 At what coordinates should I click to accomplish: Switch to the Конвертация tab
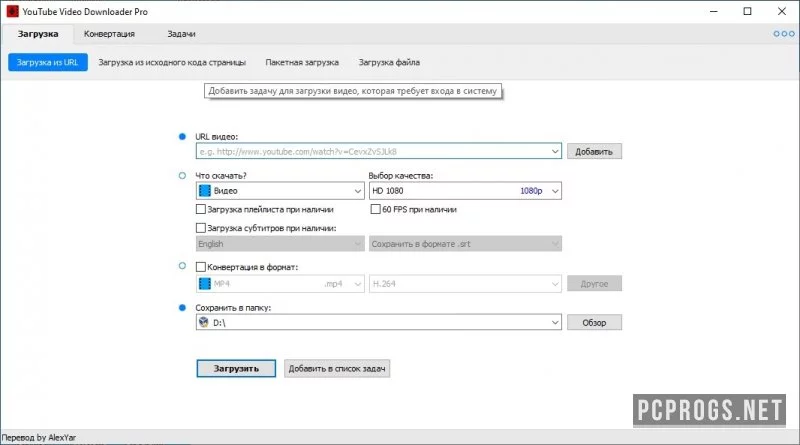(x=109, y=34)
